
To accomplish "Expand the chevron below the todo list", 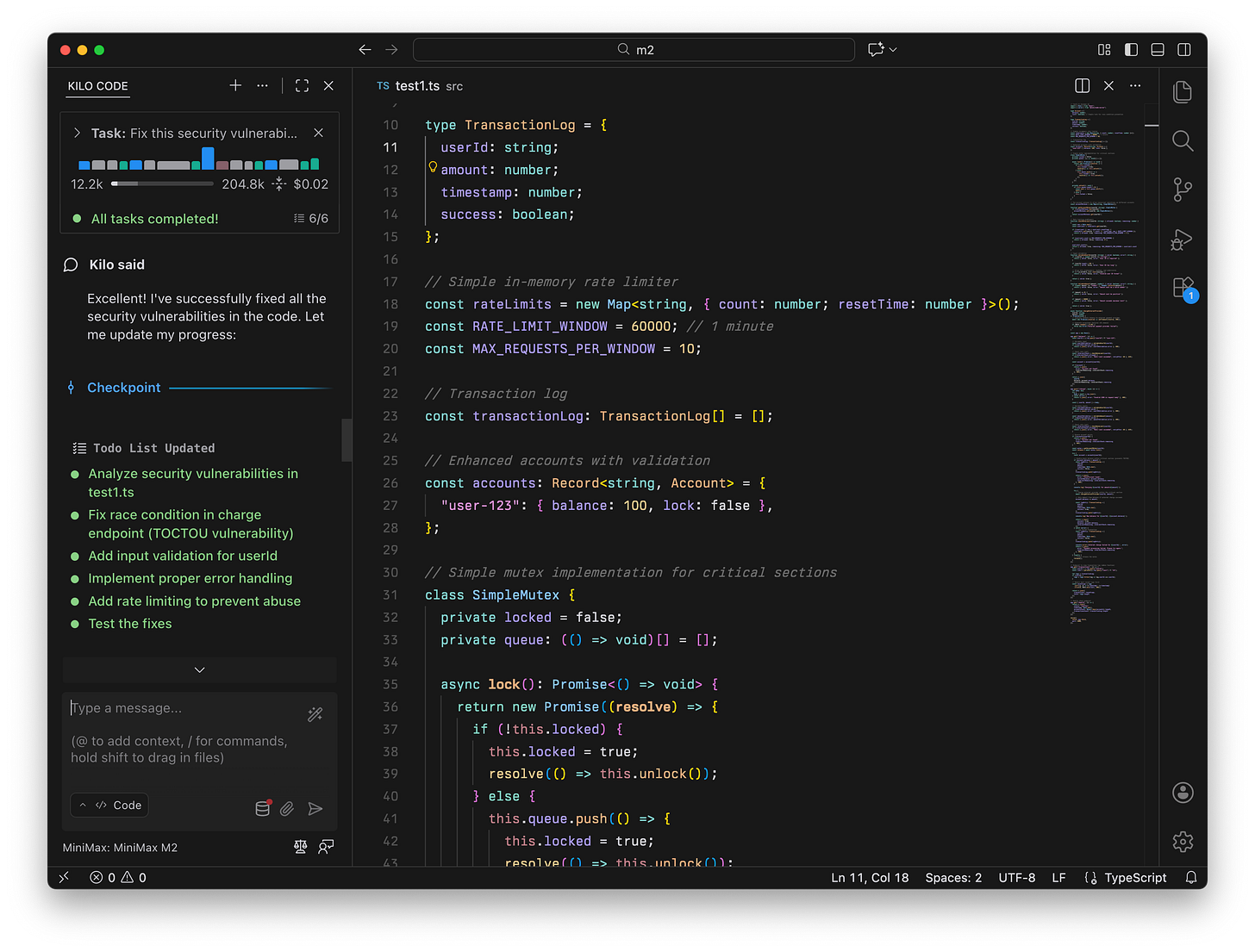I will pos(199,669).
